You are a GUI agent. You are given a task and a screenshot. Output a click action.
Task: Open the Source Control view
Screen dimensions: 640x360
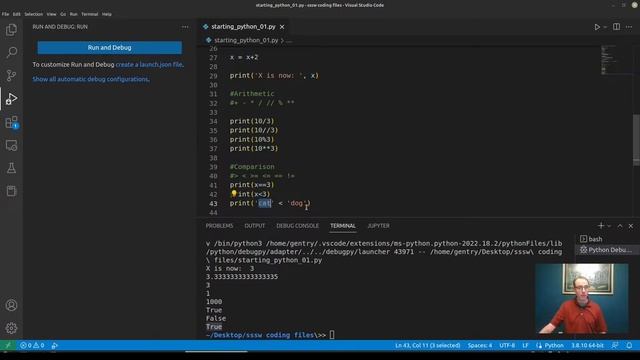[11, 76]
